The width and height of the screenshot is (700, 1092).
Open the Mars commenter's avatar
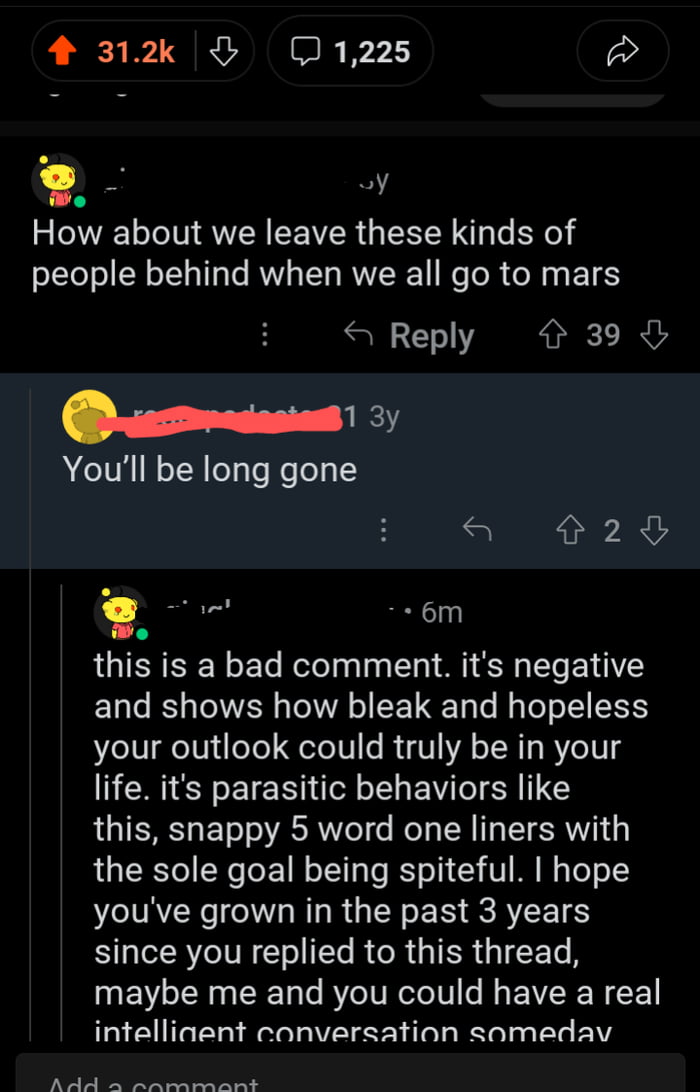tap(59, 181)
